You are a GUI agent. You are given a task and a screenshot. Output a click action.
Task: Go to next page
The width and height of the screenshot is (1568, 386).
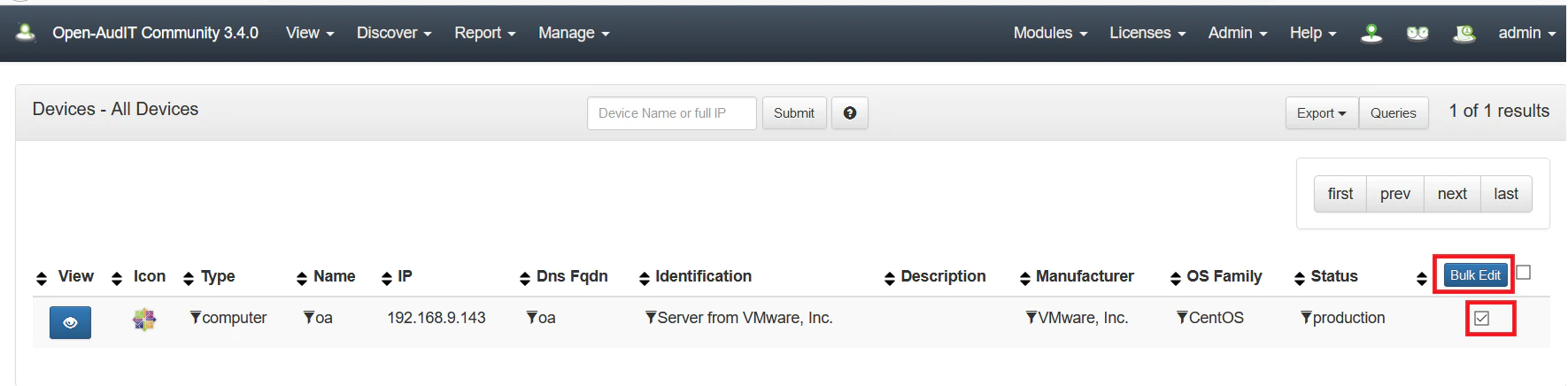point(1452,194)
